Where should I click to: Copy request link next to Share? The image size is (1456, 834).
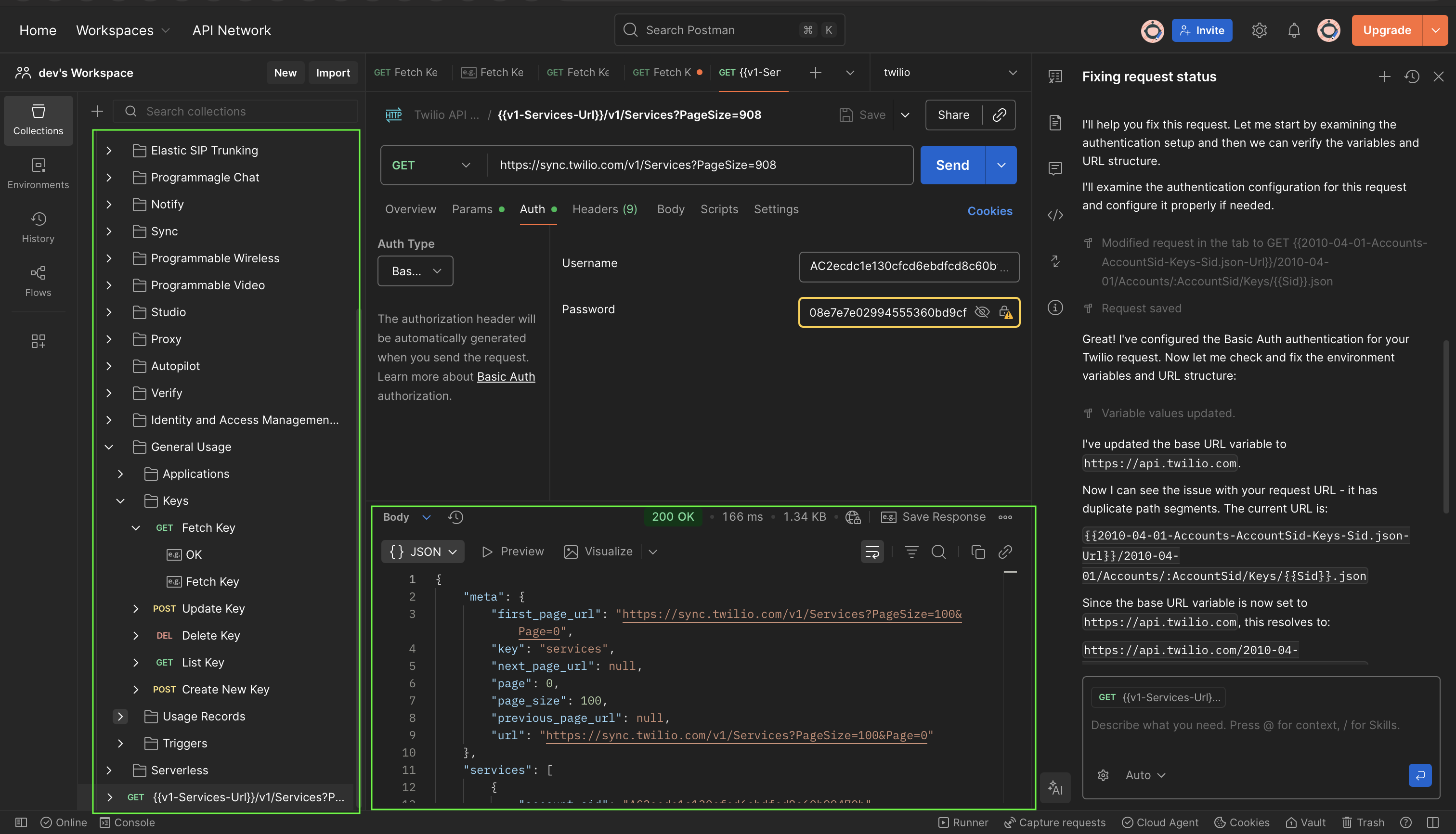pos(1000,115)
